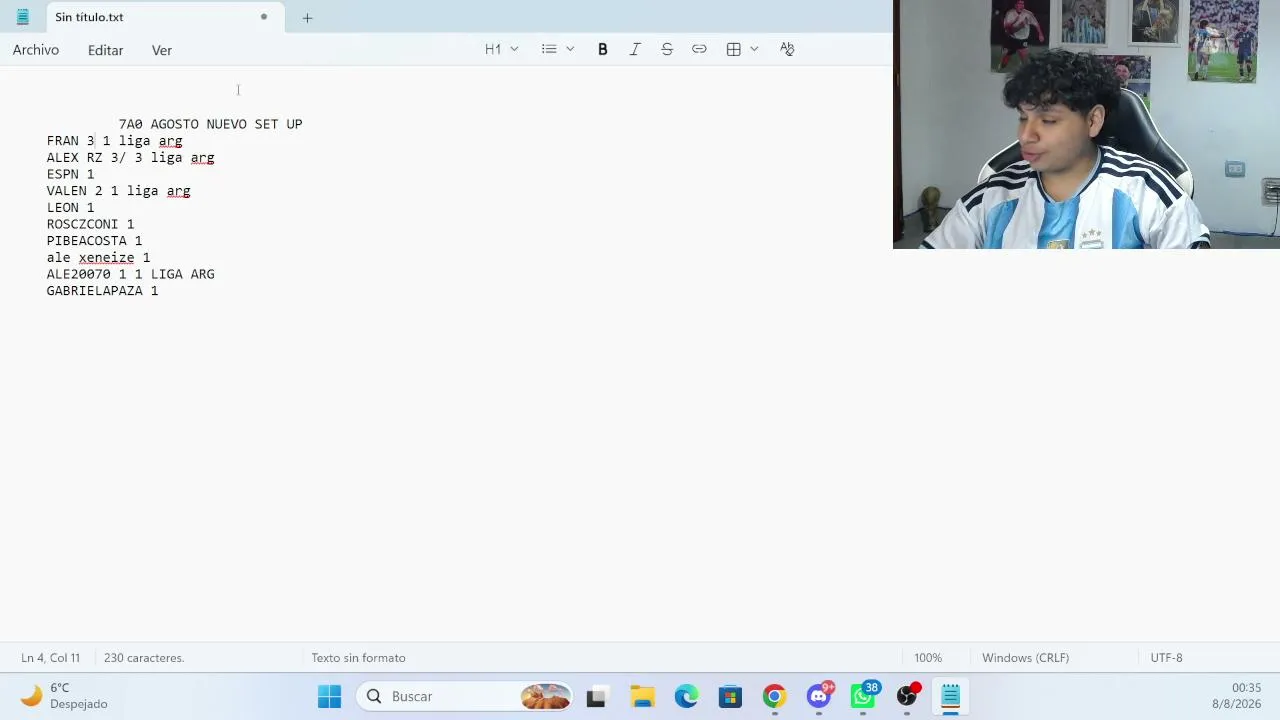This screenshot has height=720, width=1280.
Task: Open the list style dropdown
Action: (x=558, y=49)
